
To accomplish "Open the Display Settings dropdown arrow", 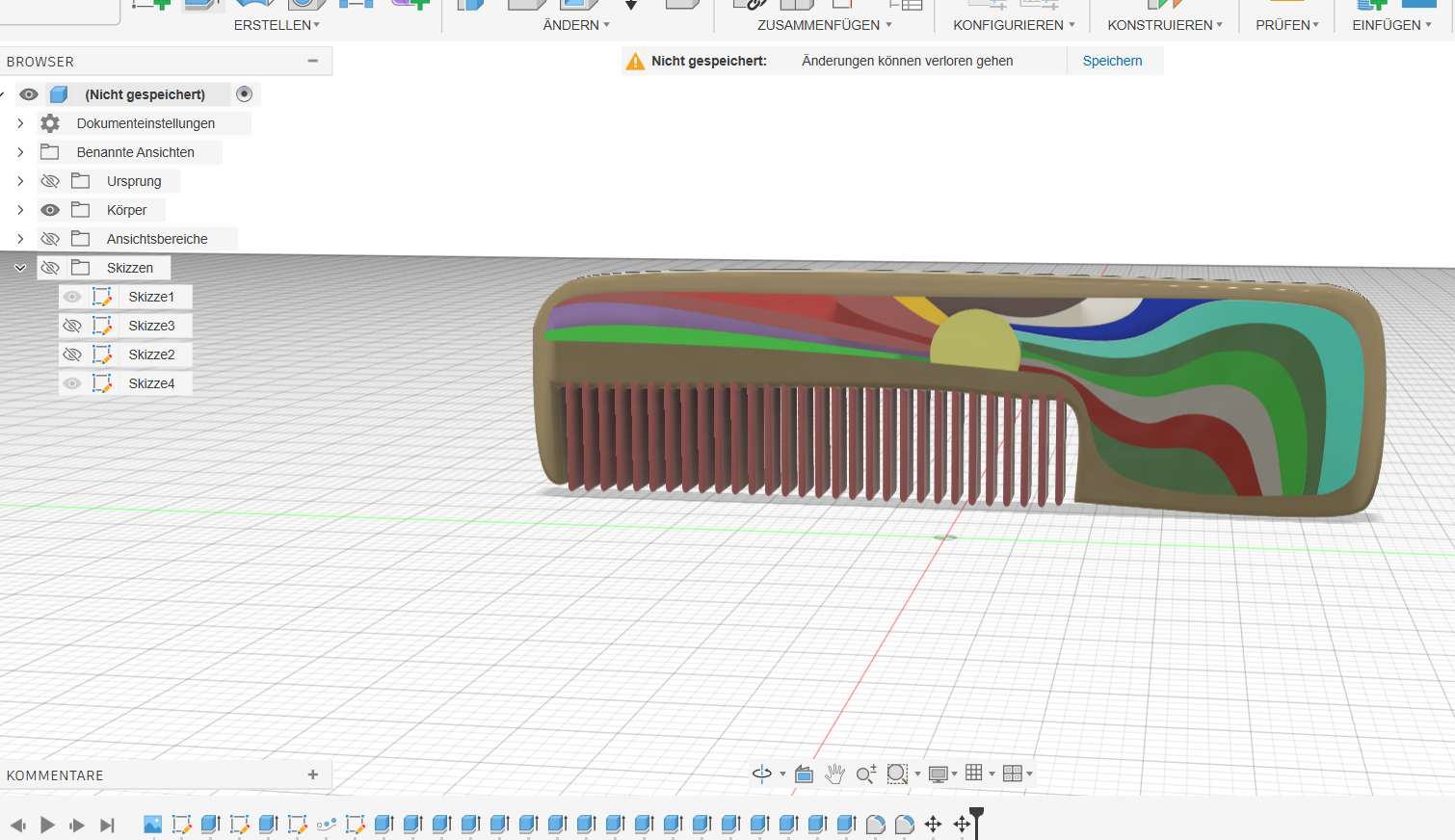I will [955, 774].
